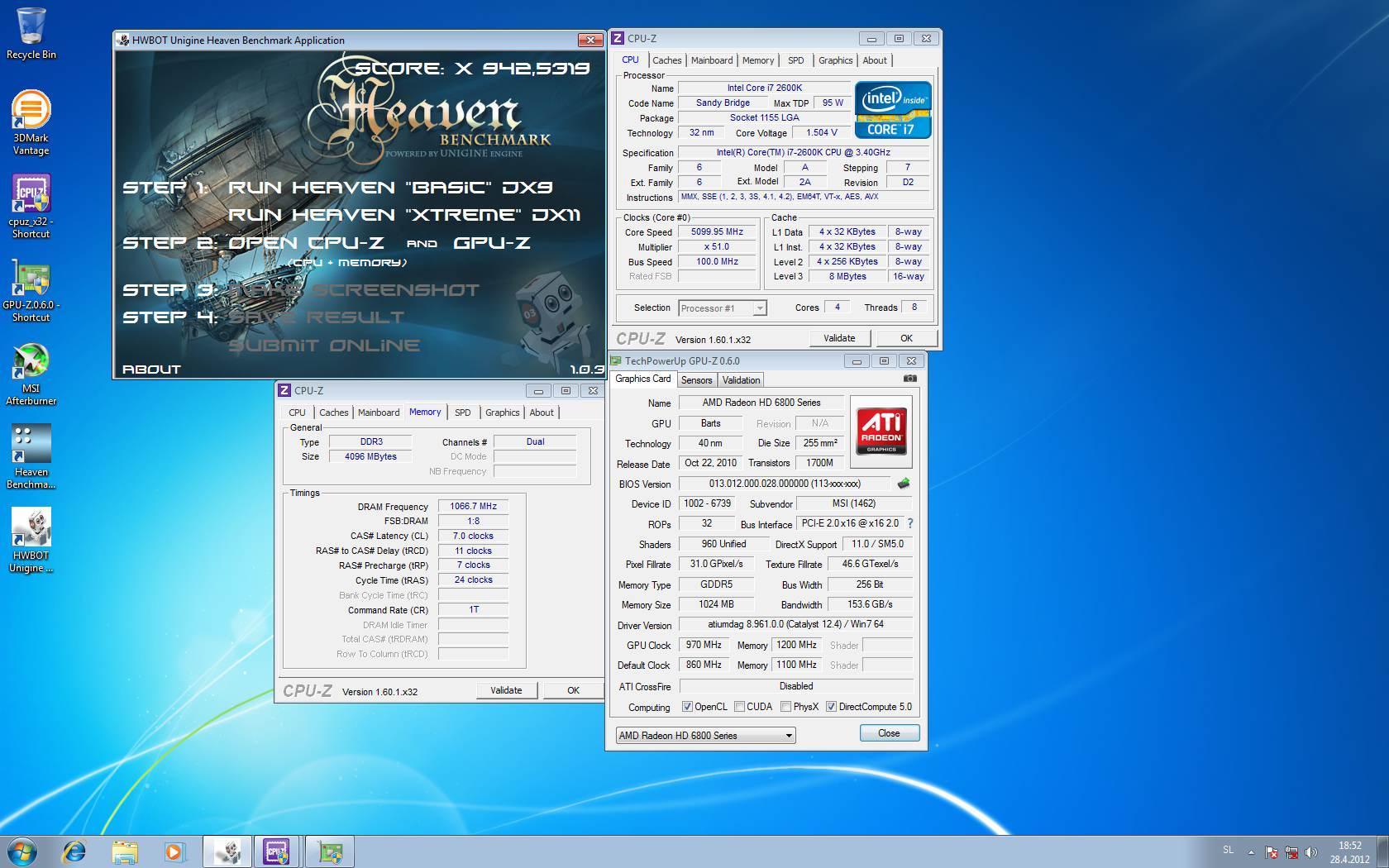Toggle the CUDA checkbox in GPU-Z
The height and width of the screenshot is (868, 1389).
tap(739, 707)
